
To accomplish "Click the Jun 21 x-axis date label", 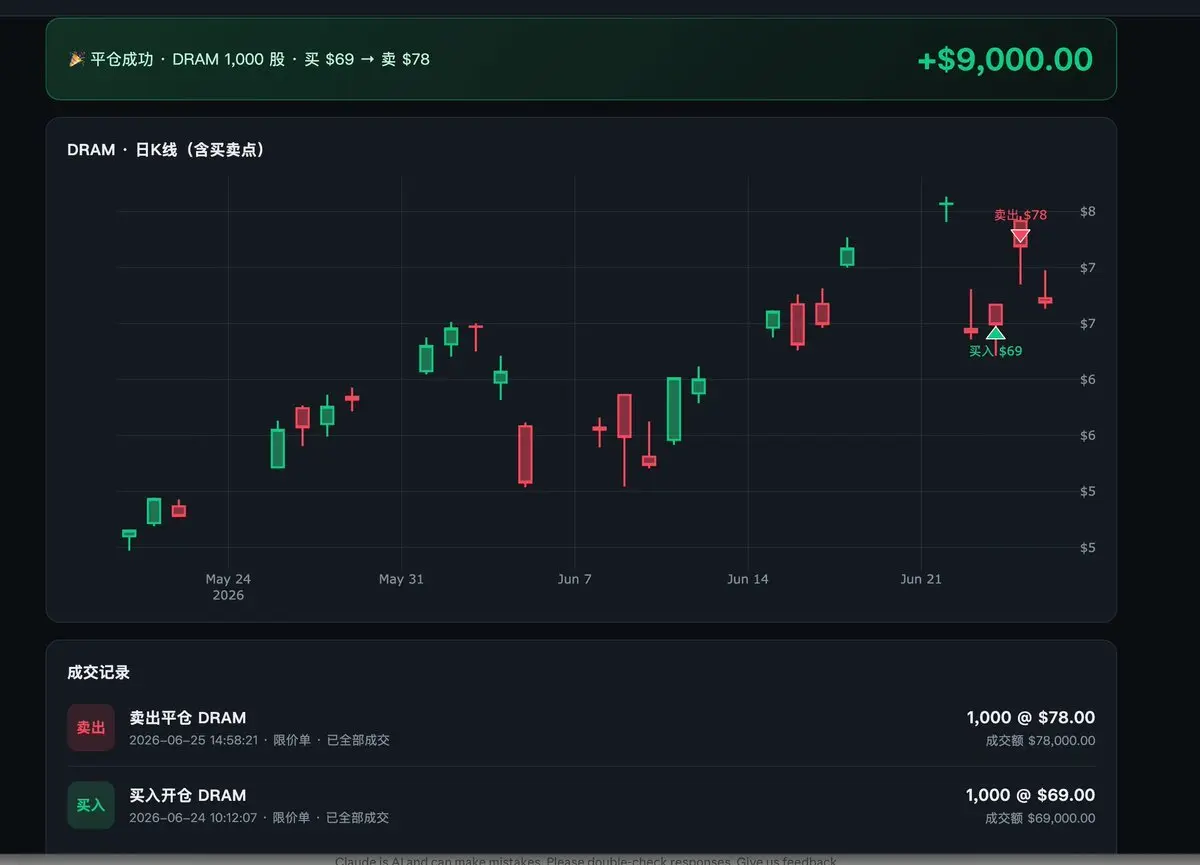I will (x=921, y=579).
